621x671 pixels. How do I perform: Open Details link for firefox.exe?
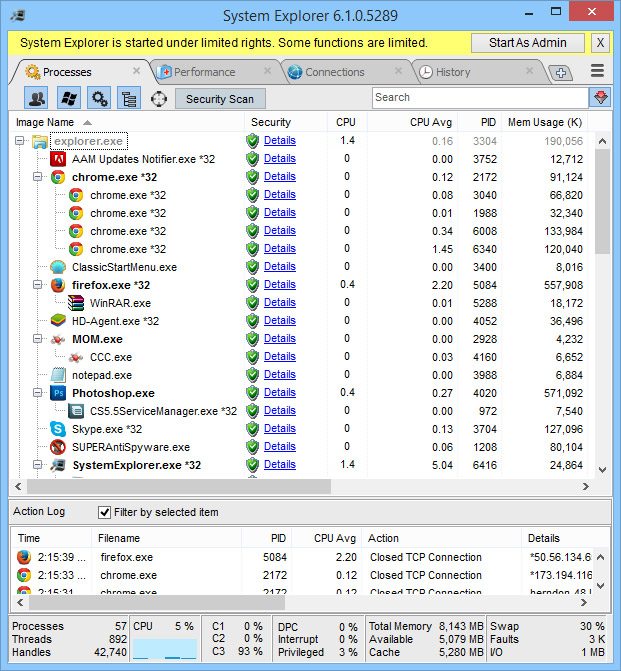click(279, 284)
